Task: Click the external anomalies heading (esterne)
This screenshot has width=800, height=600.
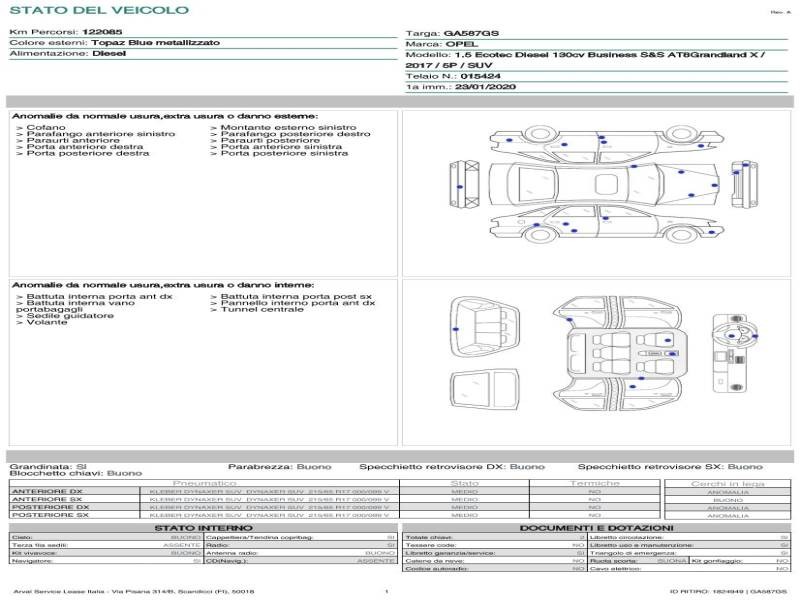Action: (165, 116)
